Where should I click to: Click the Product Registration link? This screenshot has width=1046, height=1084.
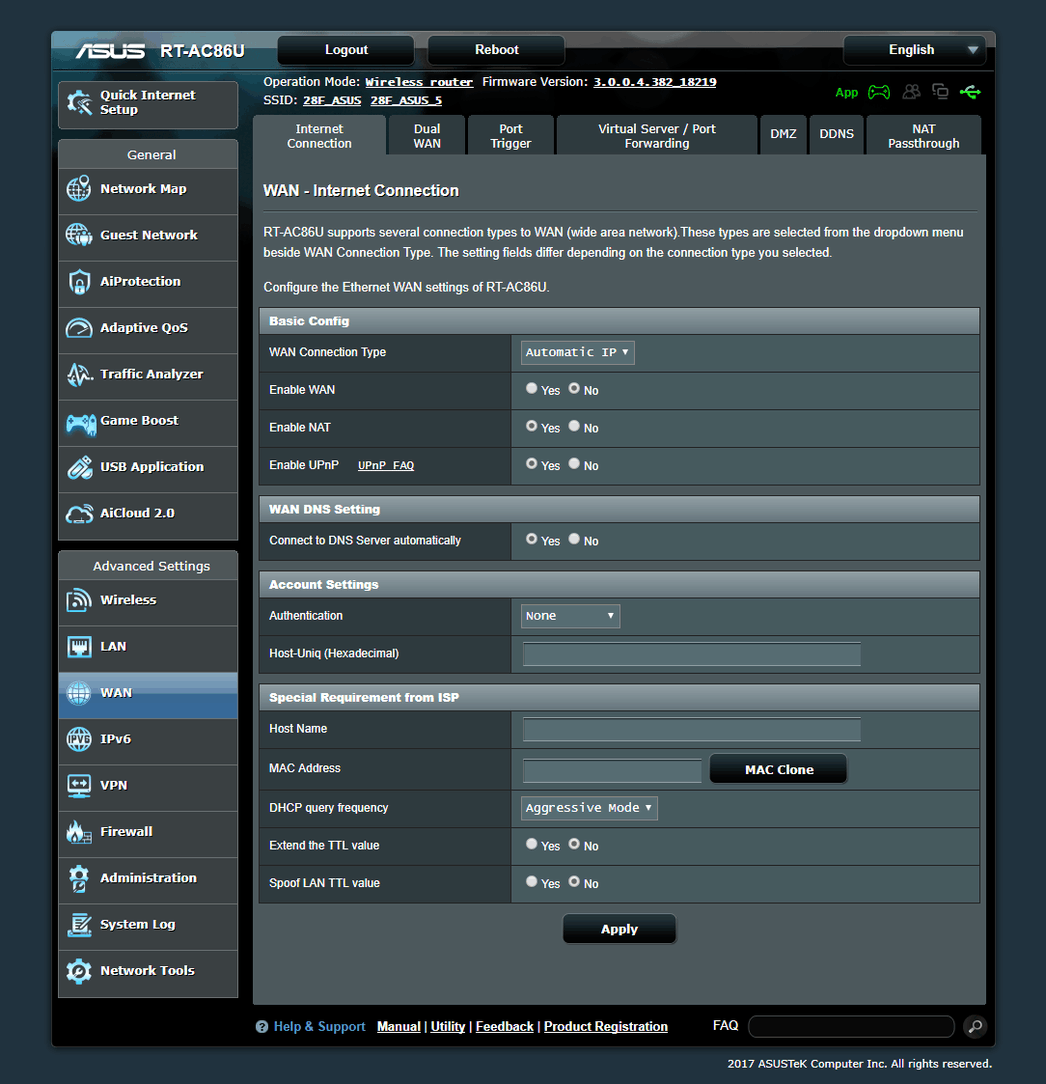[606, 1027]
